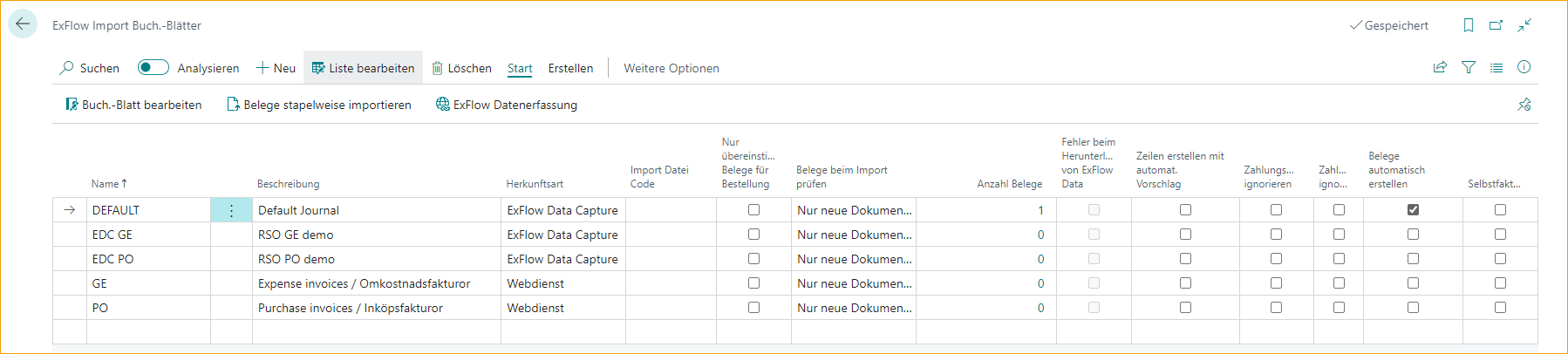Click Import Datei Code cell for DEFAULT

(x=671, y=210)
